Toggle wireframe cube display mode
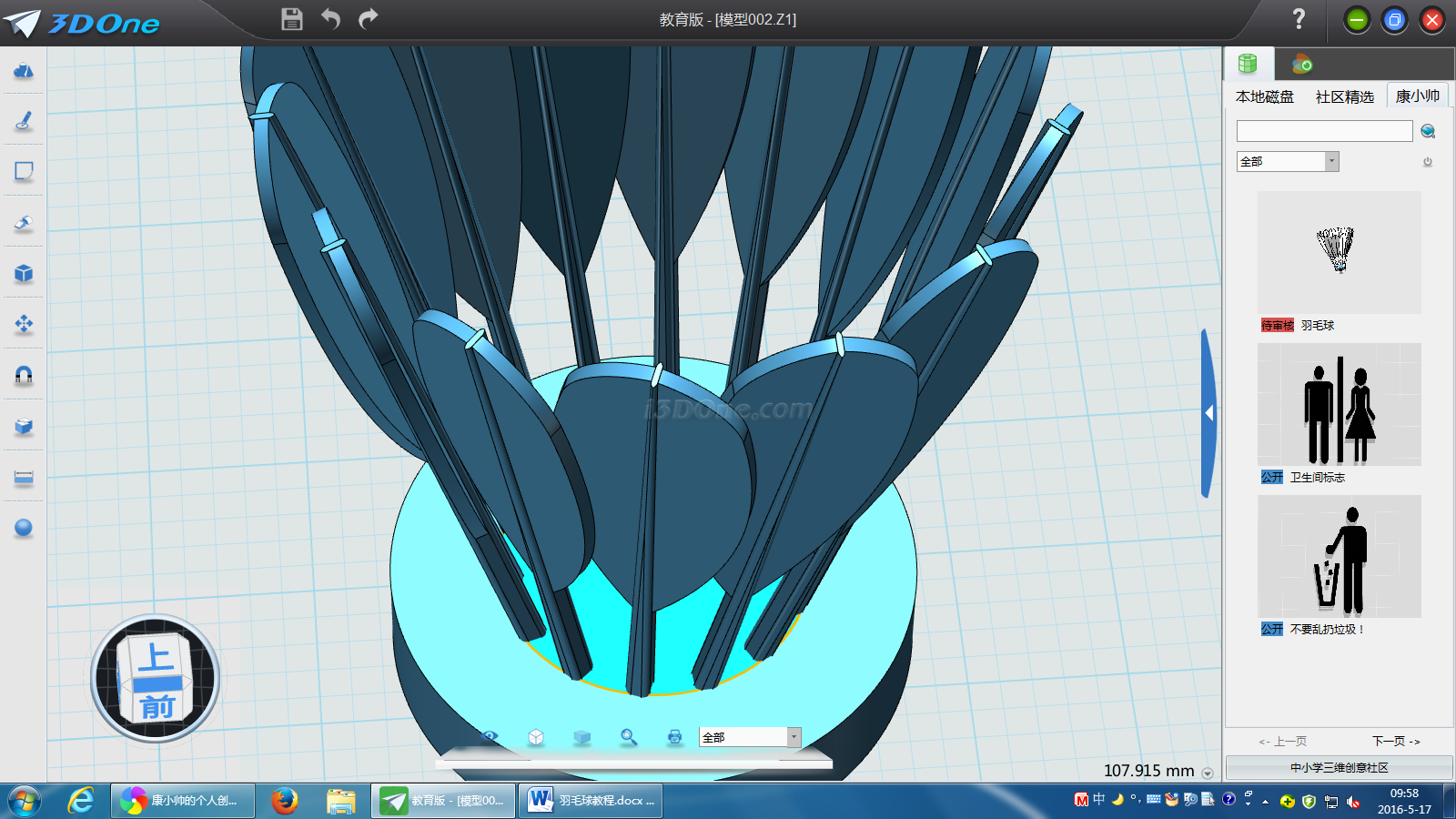Image resolution: width=1456 pixels, height=819 pixels. [x=536, y=737]
